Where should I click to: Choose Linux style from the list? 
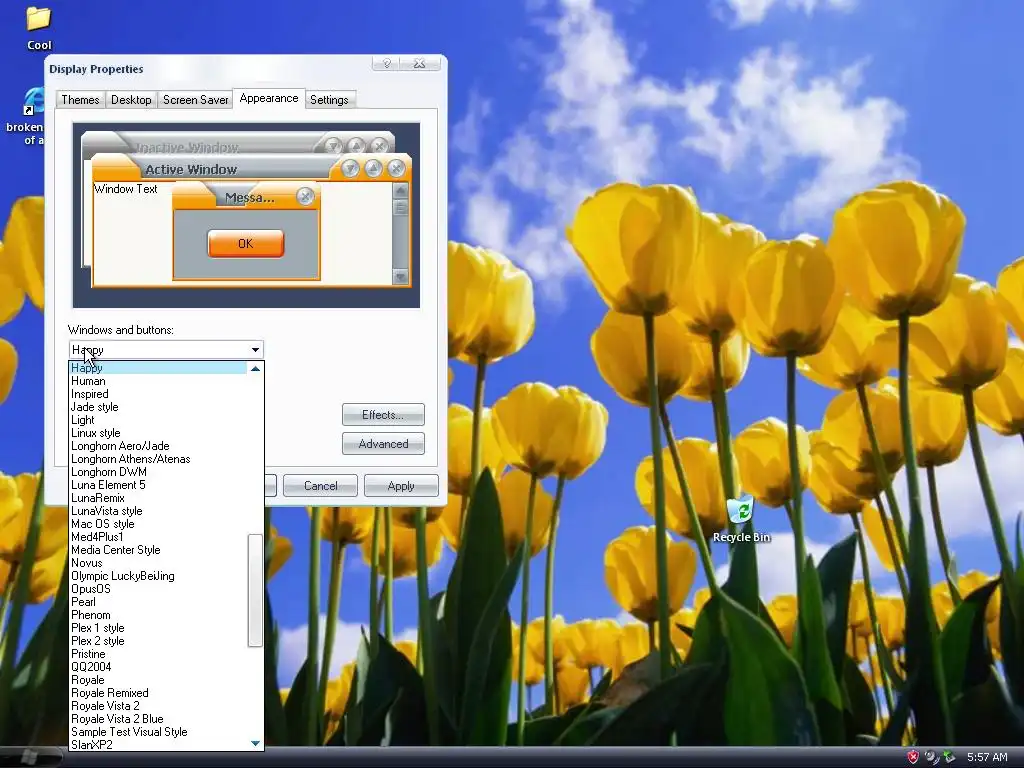pyautogui.click(x=158, y=433)
